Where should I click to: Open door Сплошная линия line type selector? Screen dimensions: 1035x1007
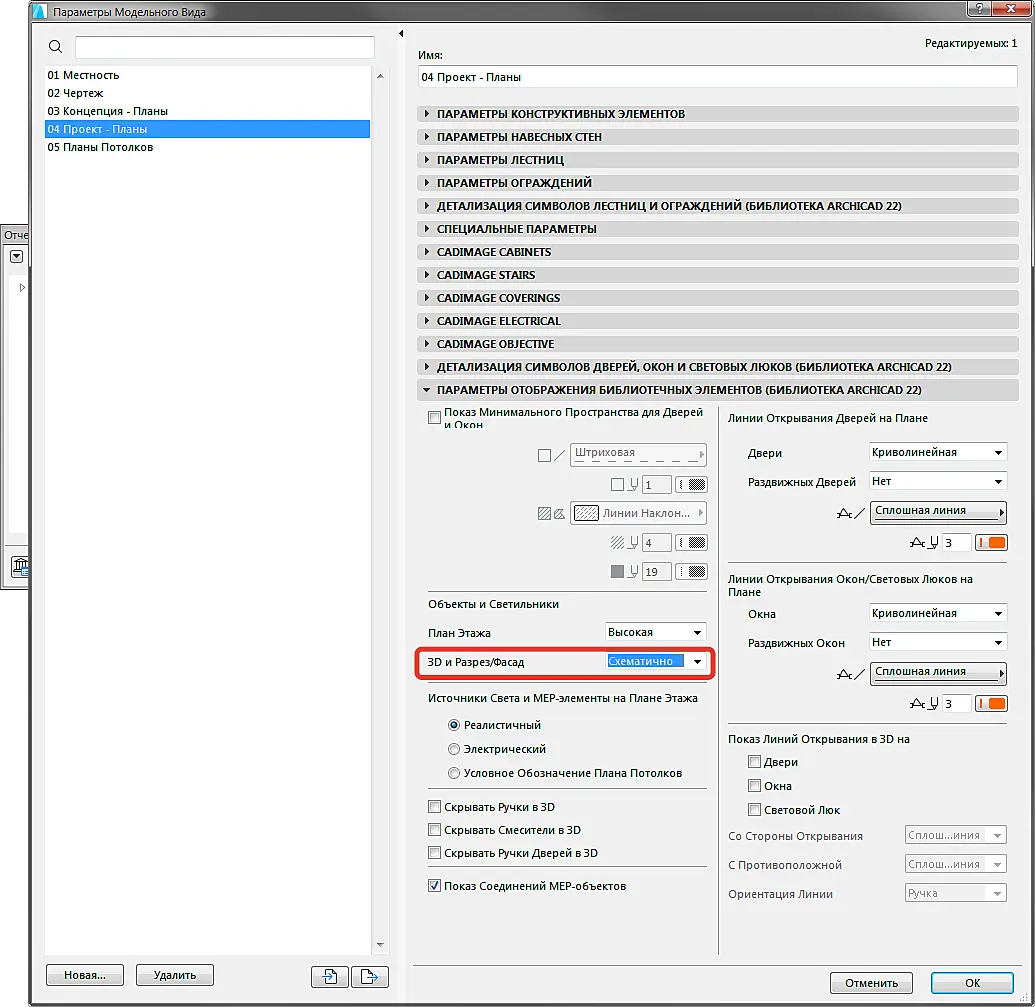point(938,511)
